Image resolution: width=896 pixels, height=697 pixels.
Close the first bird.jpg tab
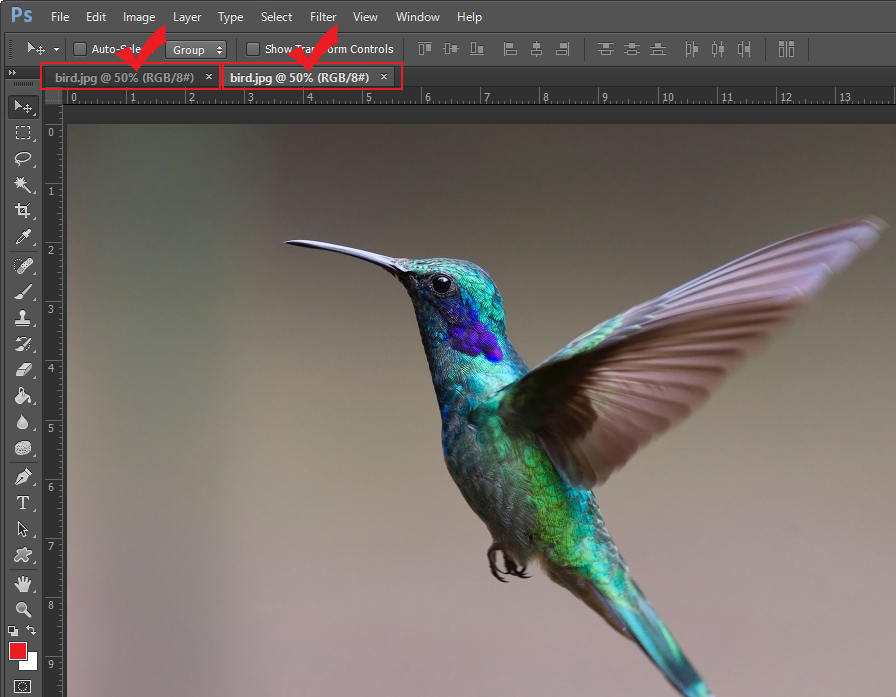(209, 77)
